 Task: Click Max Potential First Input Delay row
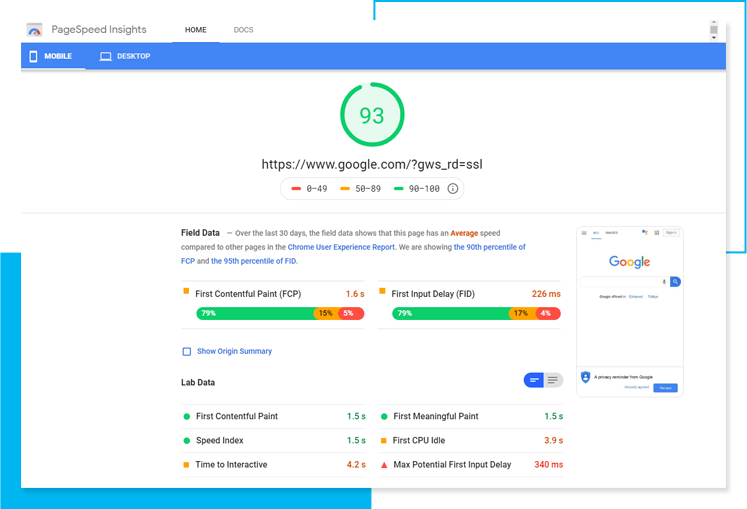click(x=471, y=465)
